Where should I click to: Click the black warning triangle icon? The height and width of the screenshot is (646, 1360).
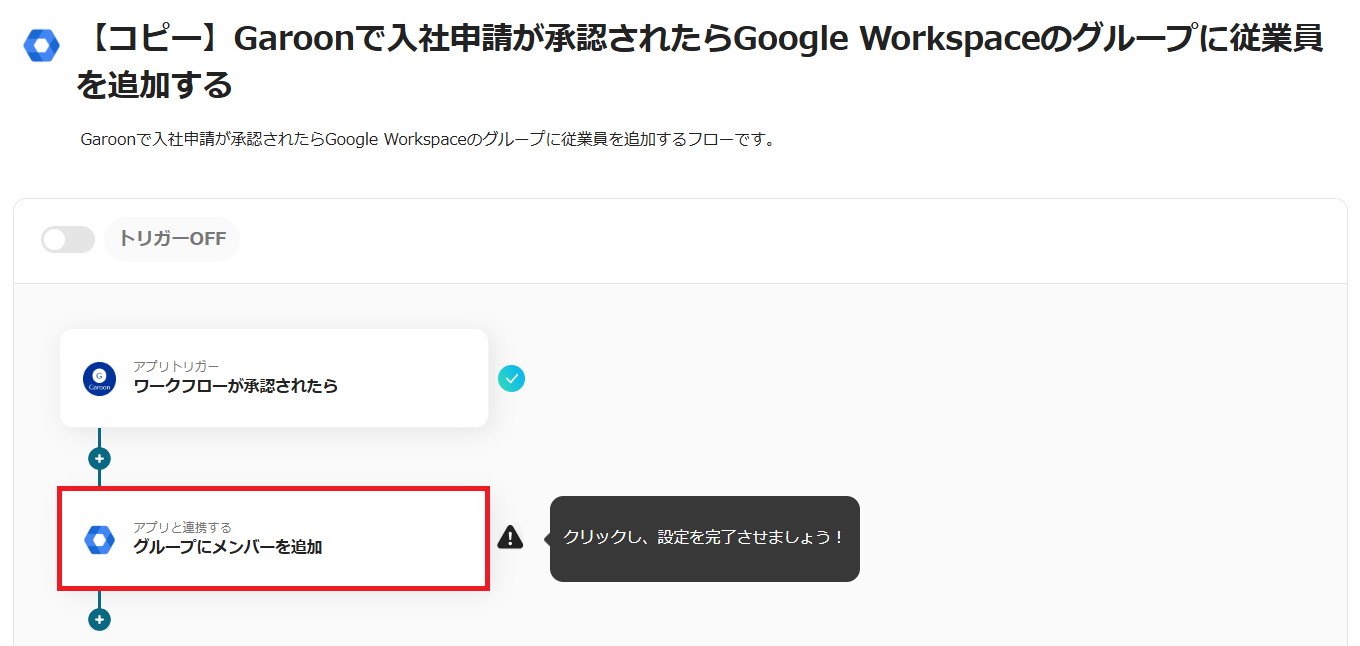tap(510, 537)
